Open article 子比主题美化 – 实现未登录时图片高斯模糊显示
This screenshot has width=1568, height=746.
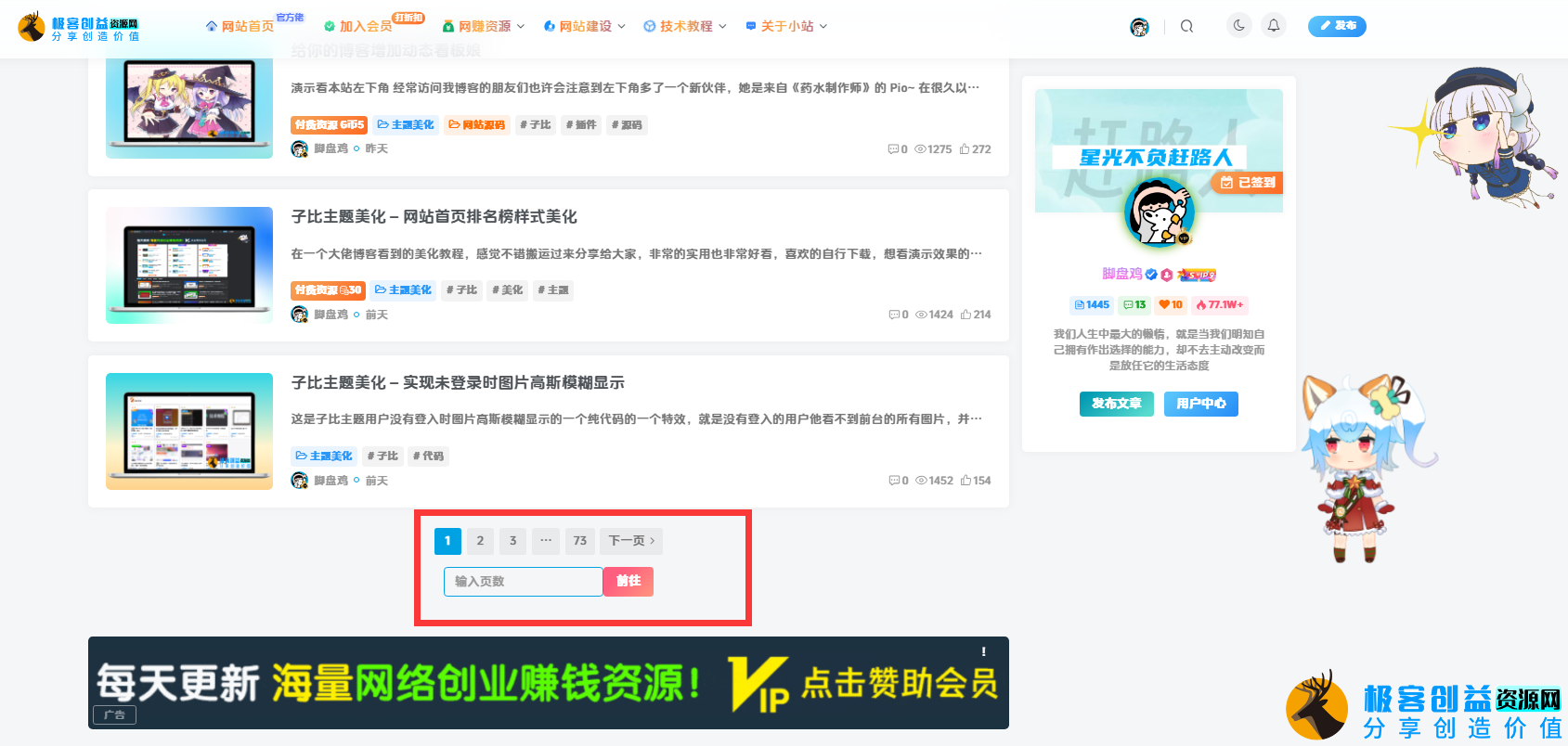point(458,382)
